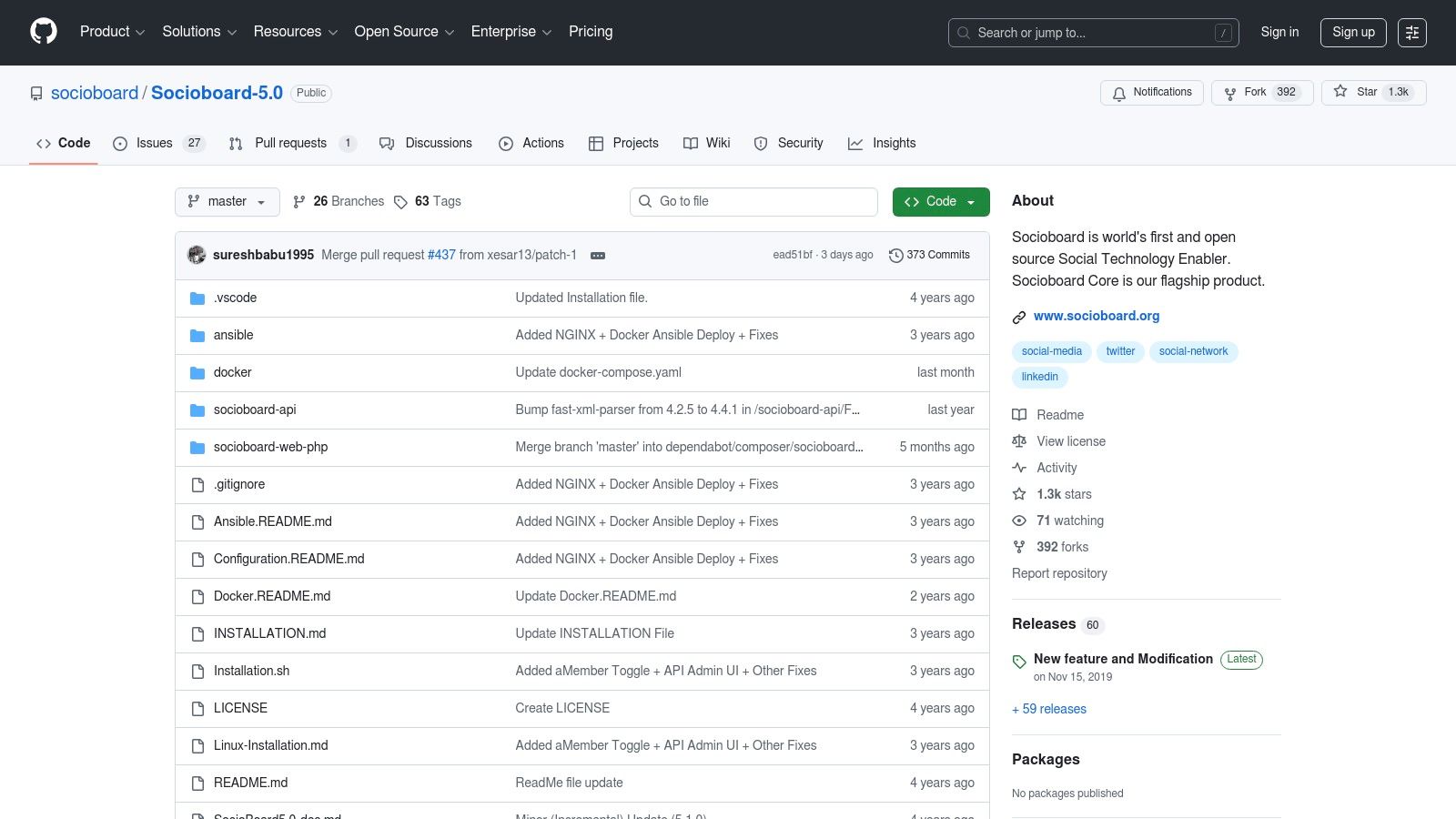Click the eye icon beside 71 watching
The image size is (1456, 819).
(1019, 521)
